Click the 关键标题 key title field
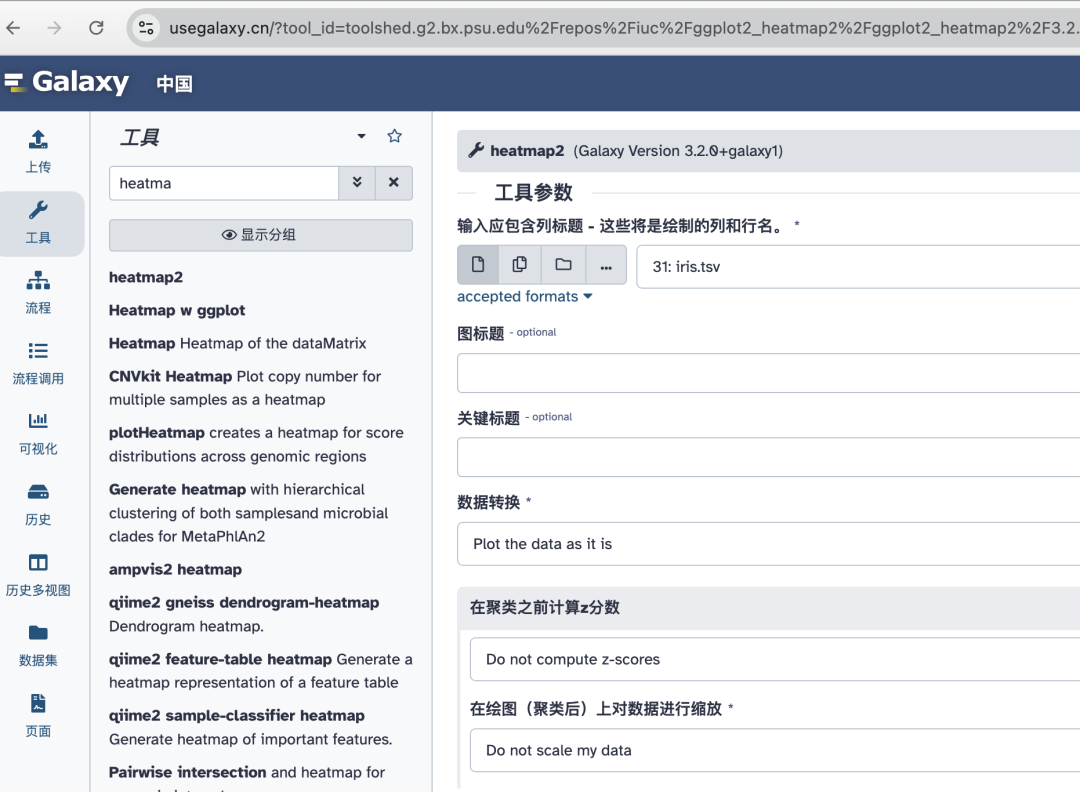Image resolution: width=1080 pixels, height=792 pixels. point(769,457)
